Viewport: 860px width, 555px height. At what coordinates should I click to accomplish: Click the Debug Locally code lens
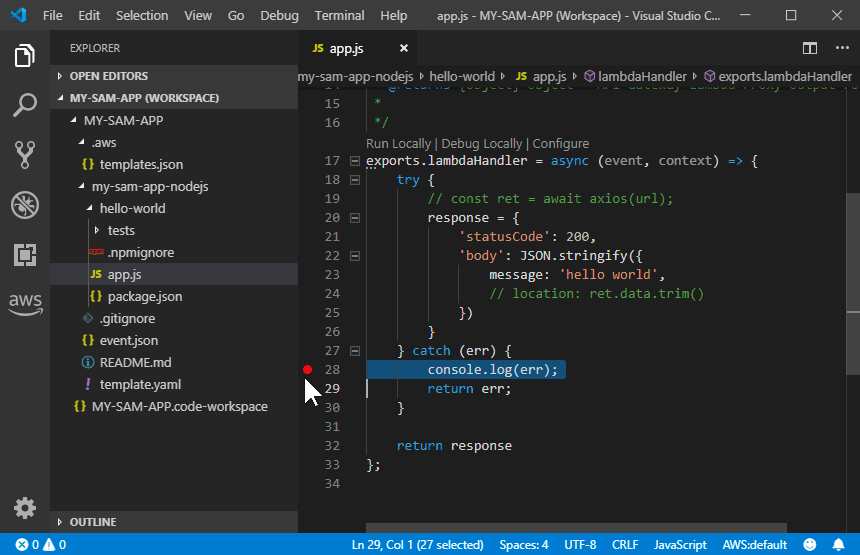click(482, 144)
